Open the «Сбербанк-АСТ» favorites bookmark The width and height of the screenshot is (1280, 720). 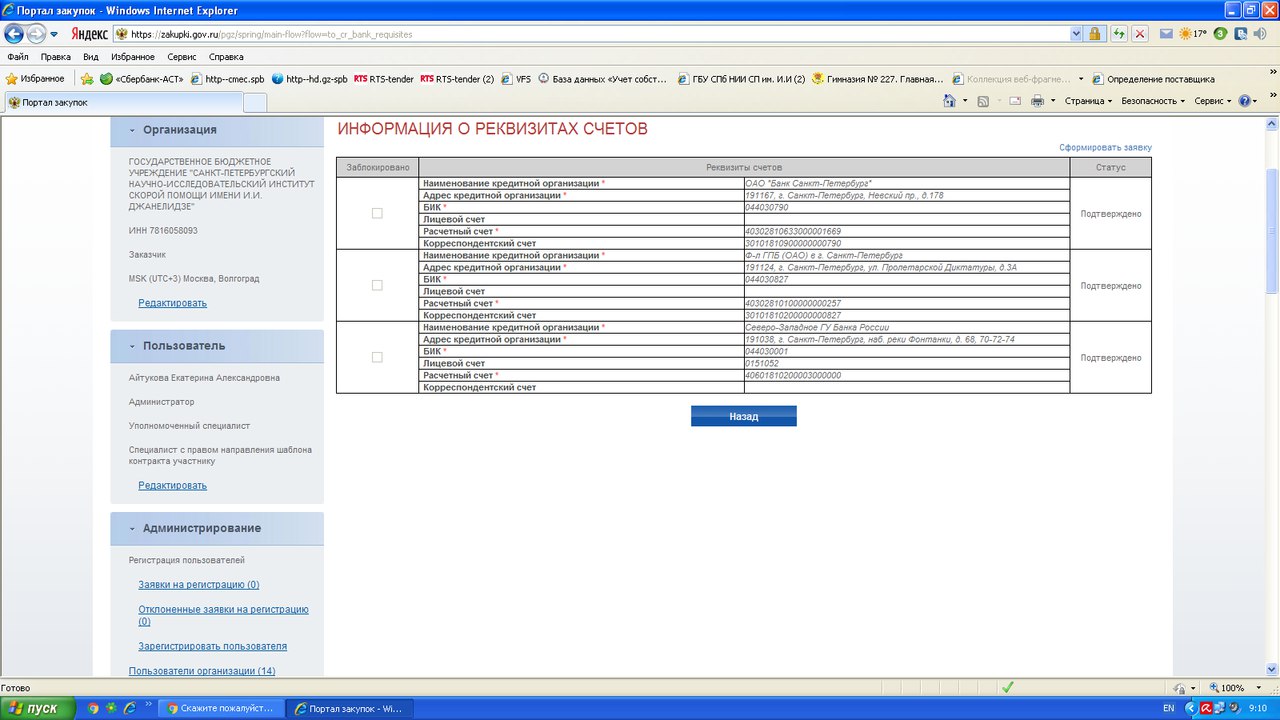pos(141,78)
